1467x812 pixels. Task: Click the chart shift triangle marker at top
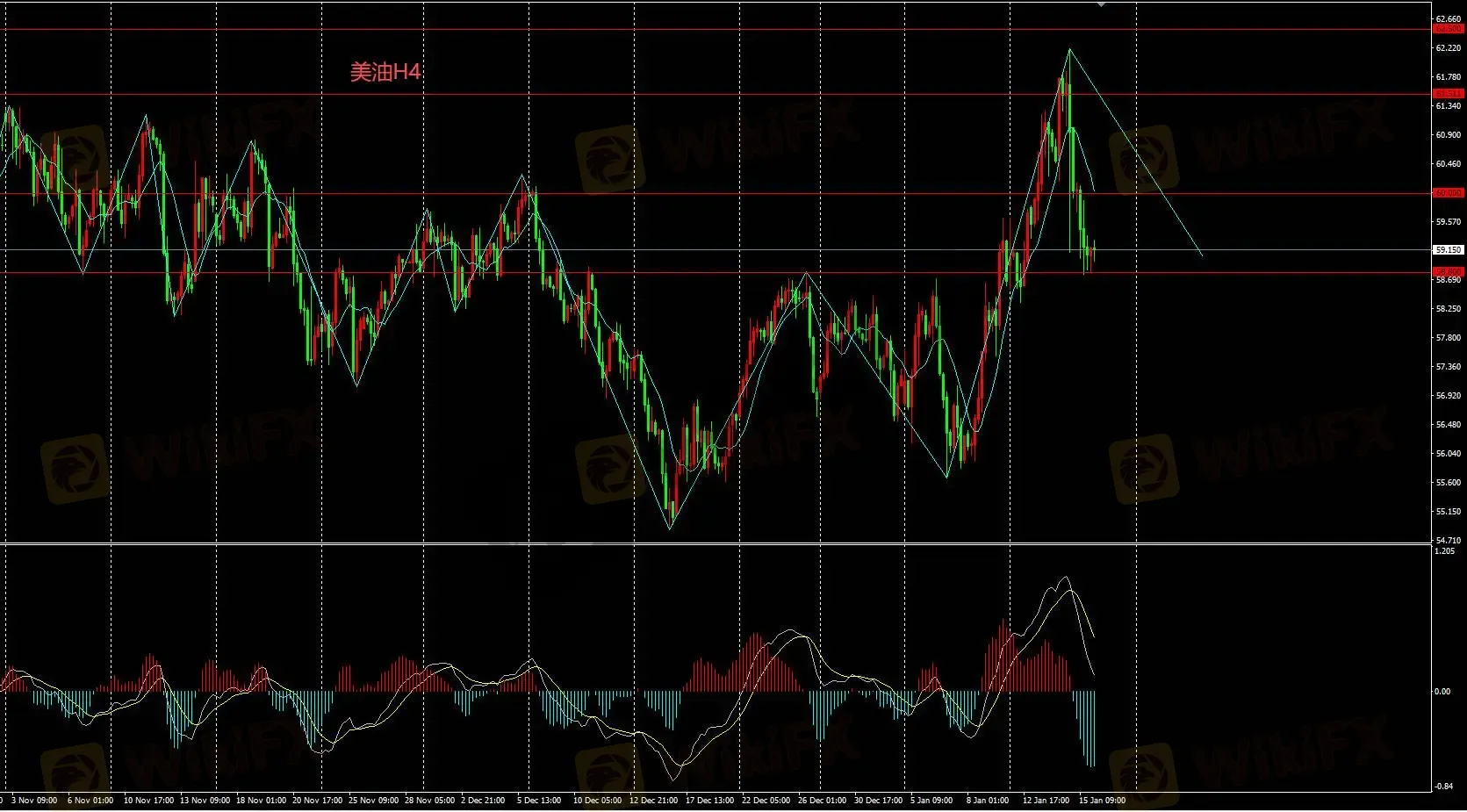[x=1101, y=4]
